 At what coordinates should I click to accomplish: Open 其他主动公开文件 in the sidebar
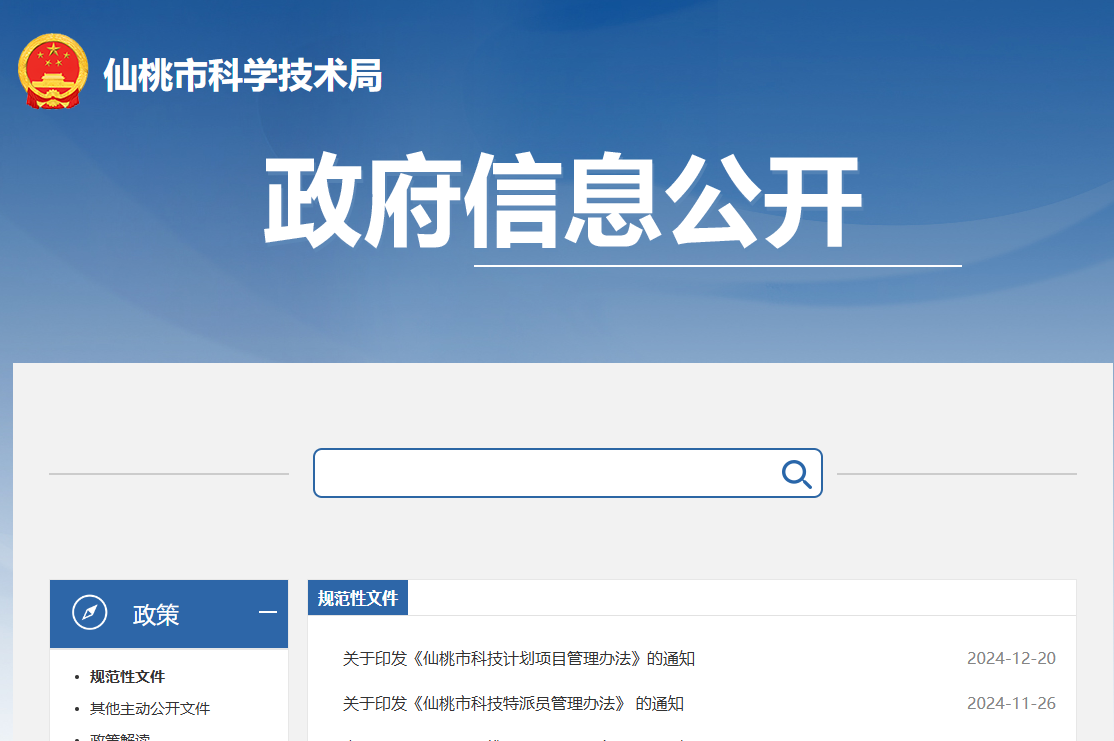coord(150,708)
